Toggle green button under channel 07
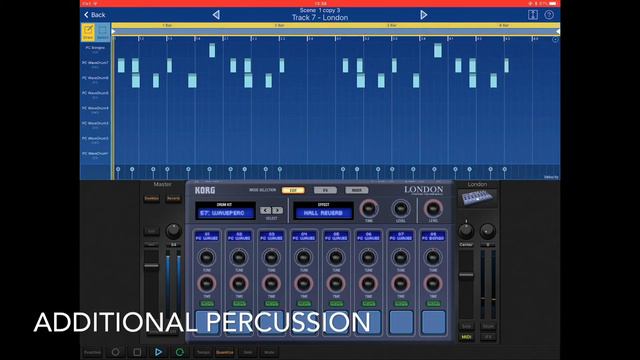The height and width of the screenshot is (360, 640). [x=401, y=304]
